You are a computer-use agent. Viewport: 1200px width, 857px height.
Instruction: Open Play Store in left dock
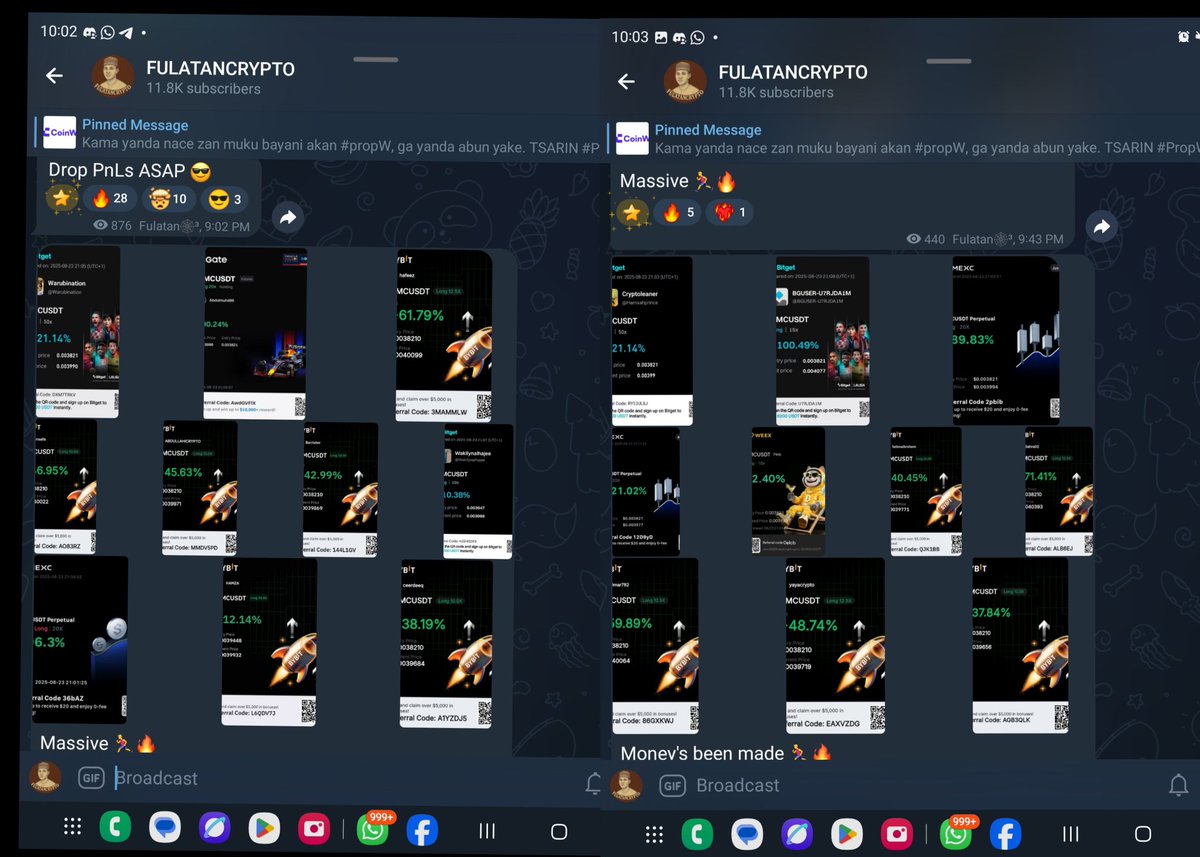(x=264, y=829)
